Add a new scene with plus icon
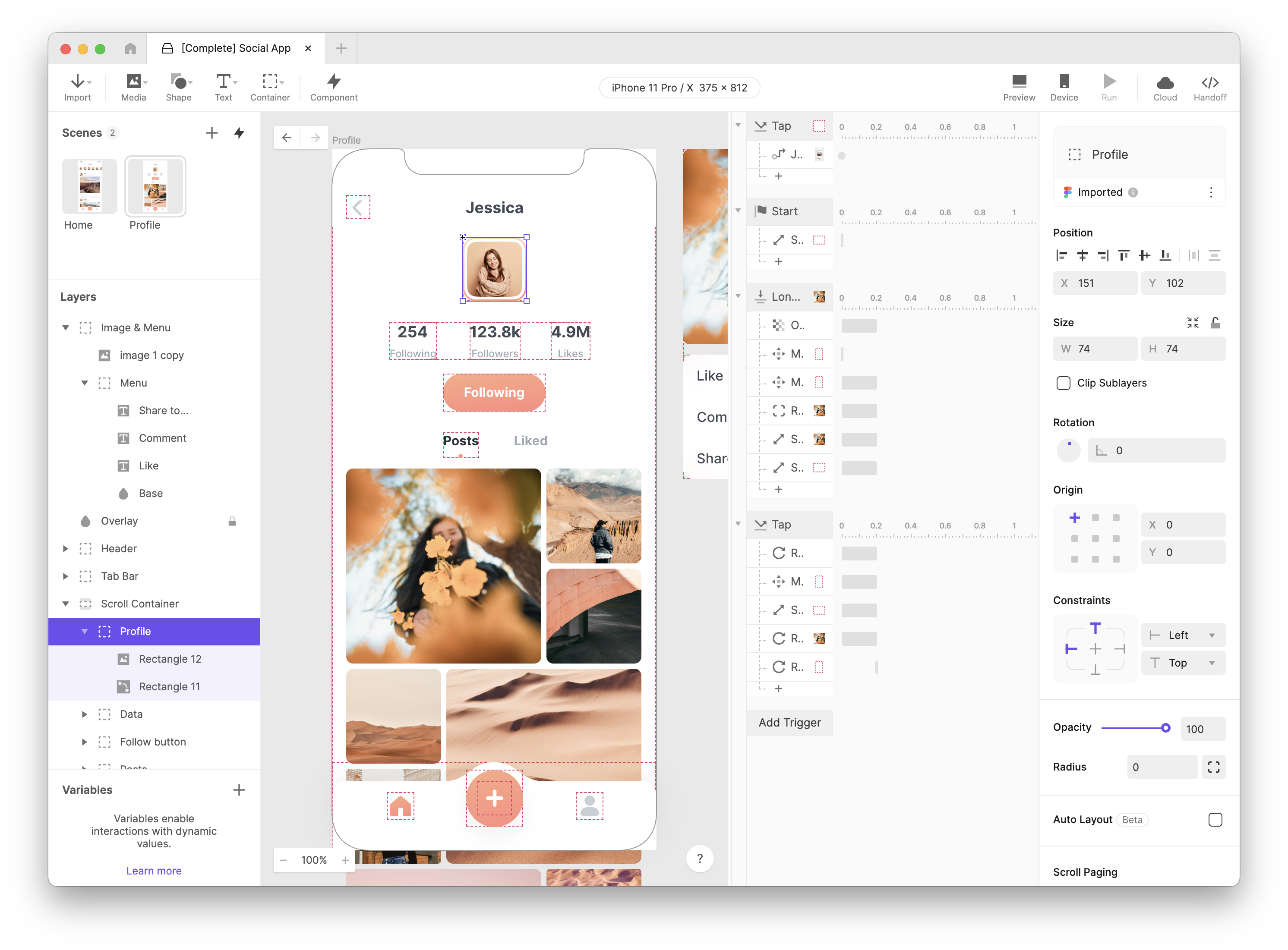1288x950 pixels. point(212,133)
